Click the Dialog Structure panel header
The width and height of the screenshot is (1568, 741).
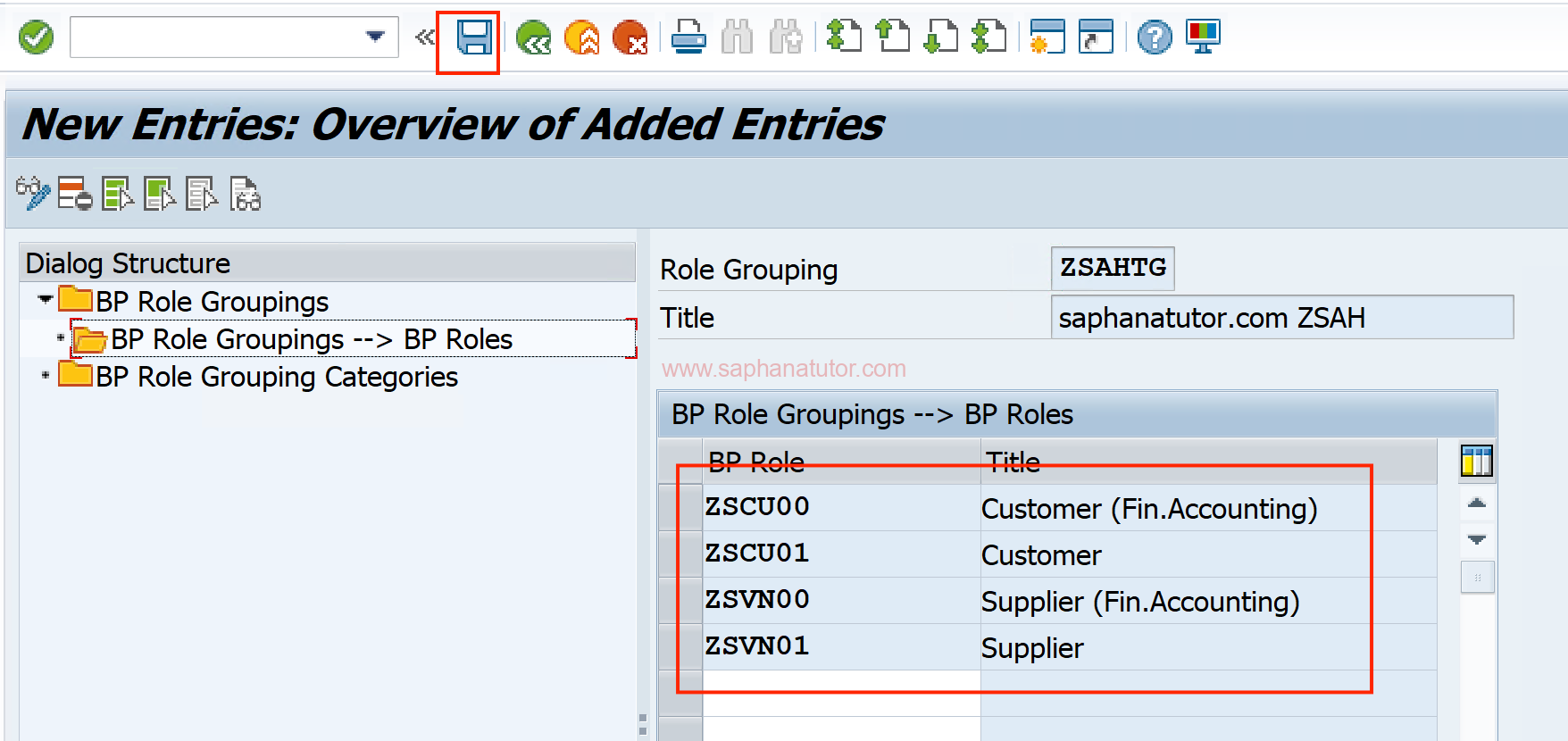point(327,262)
